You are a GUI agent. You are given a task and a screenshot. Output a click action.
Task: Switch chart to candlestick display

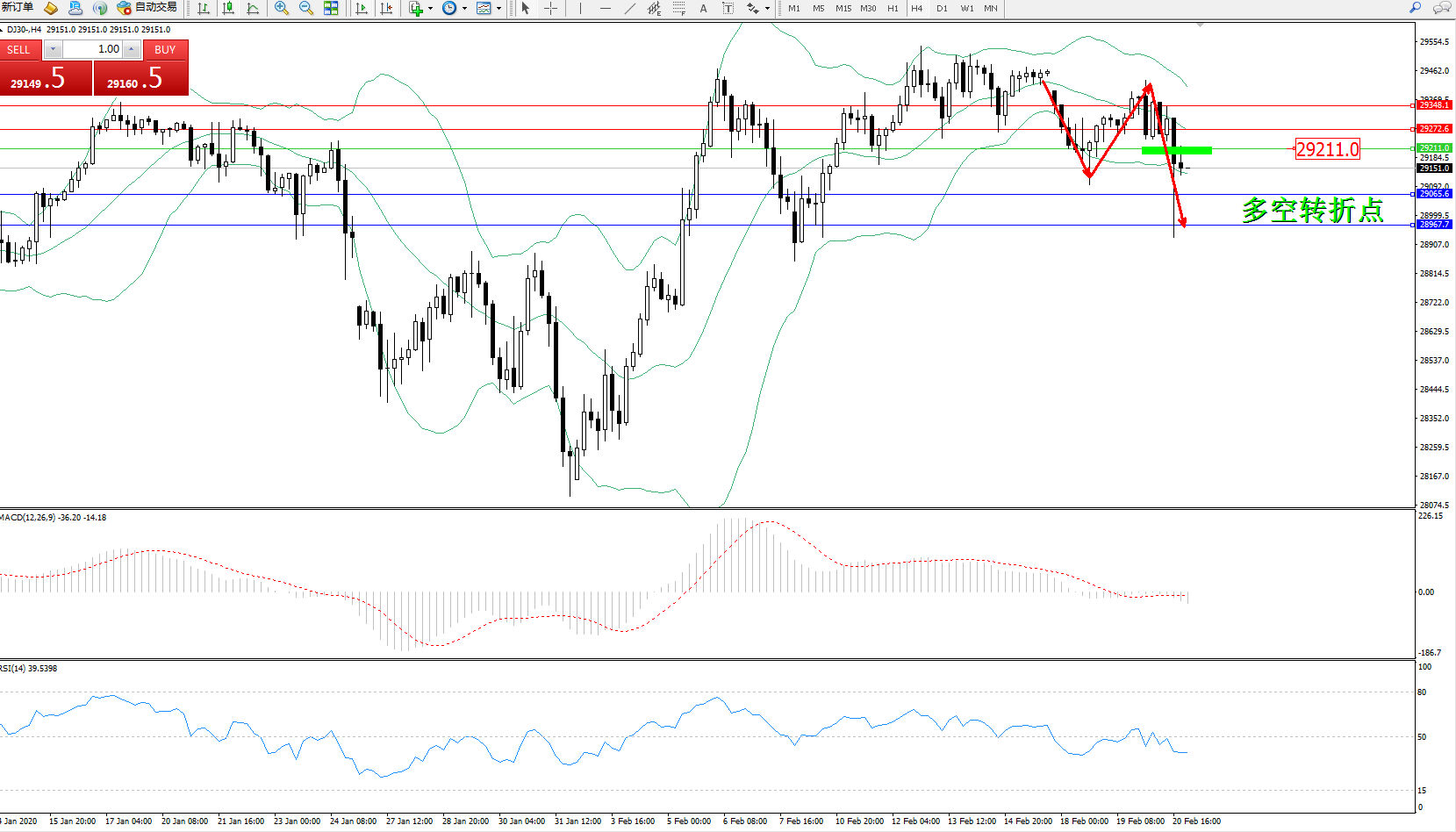tap(228, 8)
